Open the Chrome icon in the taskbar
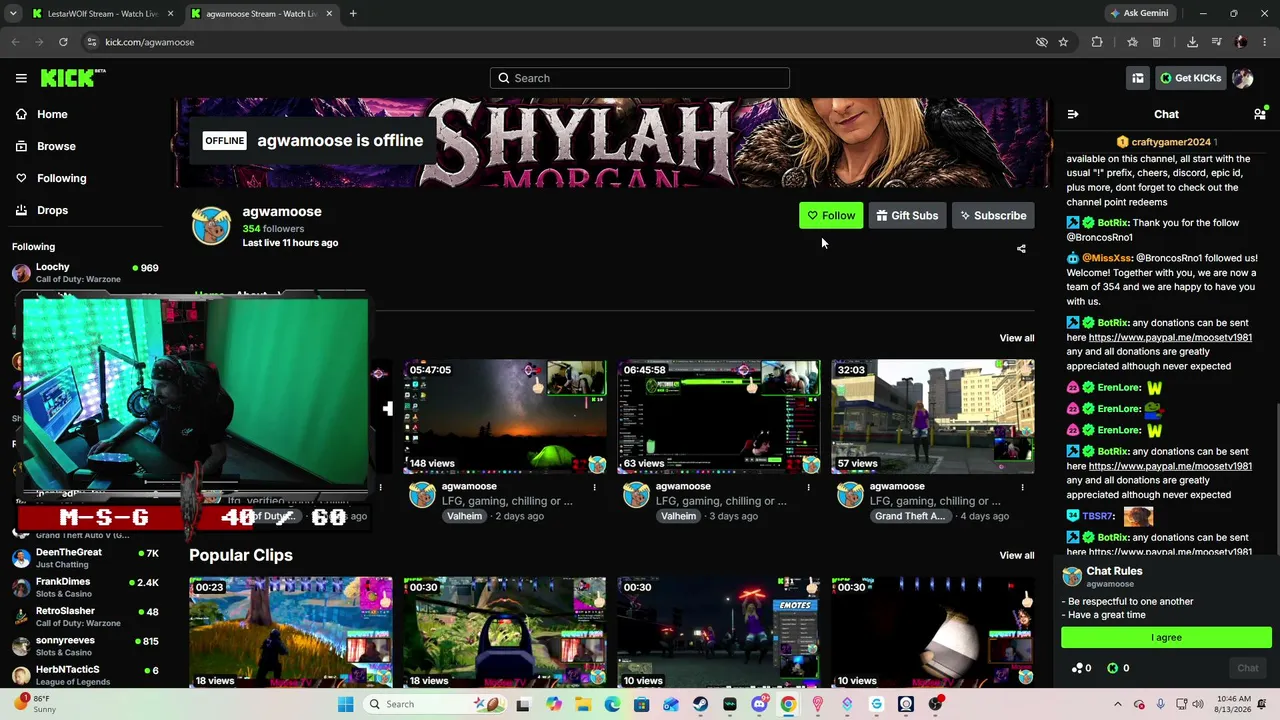1280x720 pixels. coord(788,704)
